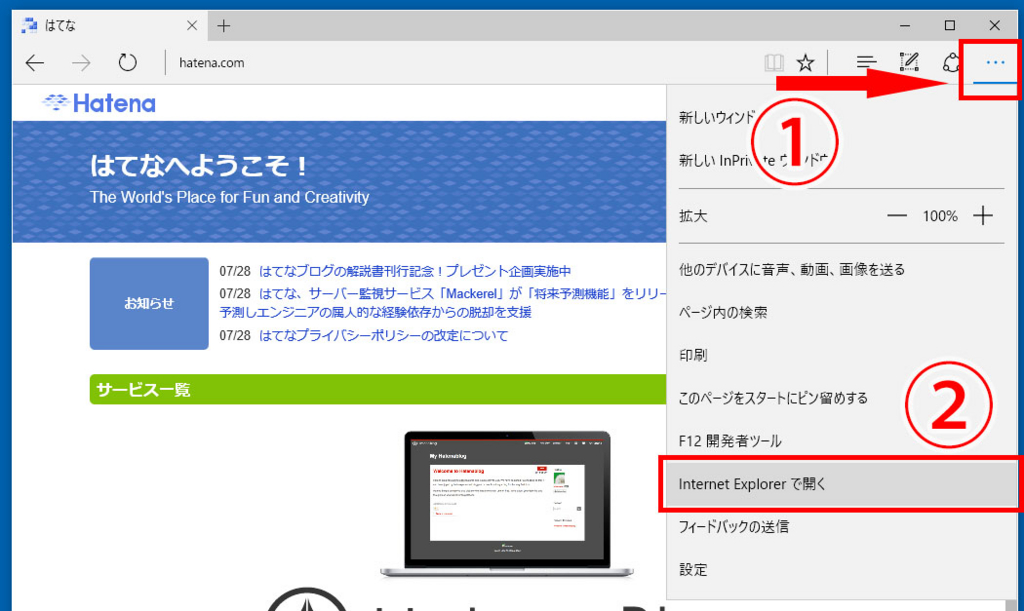
Task: Click the Hatena logo
Action: [x=99, y=103]
